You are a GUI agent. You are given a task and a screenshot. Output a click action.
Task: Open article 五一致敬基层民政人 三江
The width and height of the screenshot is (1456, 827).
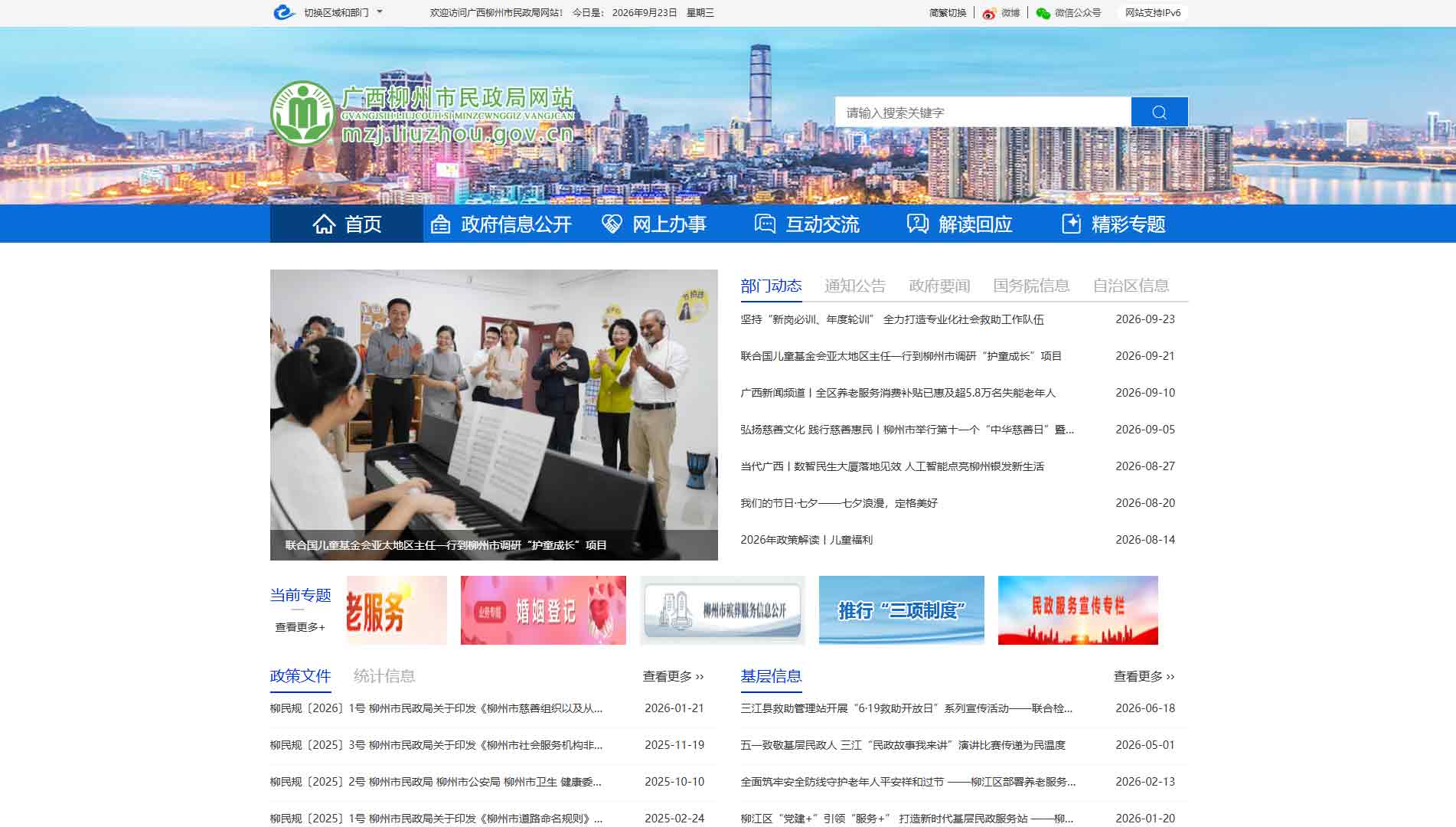[x=903, y=745]
